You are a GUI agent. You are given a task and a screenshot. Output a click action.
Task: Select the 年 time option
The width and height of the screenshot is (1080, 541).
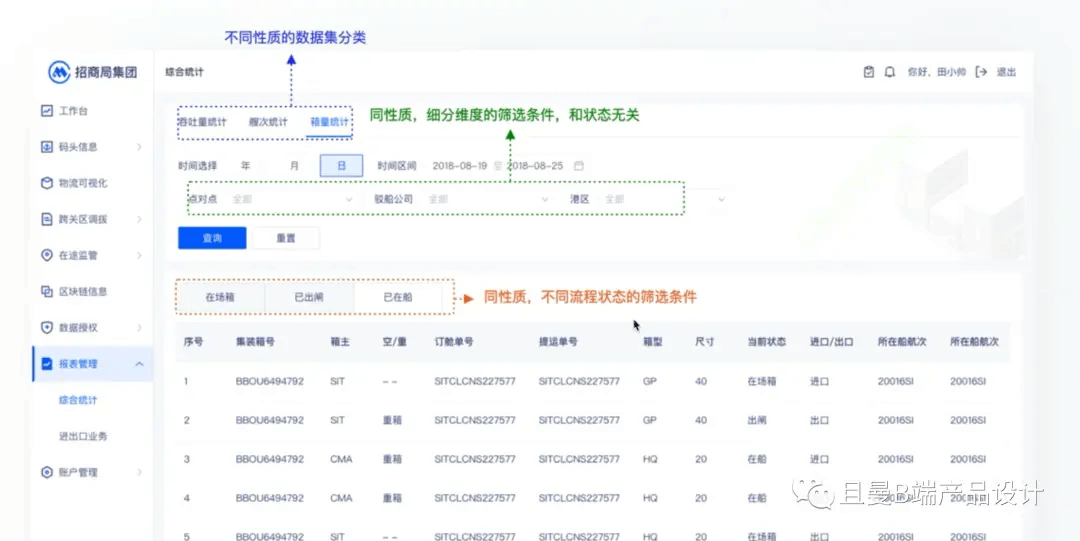pos(245,166)
